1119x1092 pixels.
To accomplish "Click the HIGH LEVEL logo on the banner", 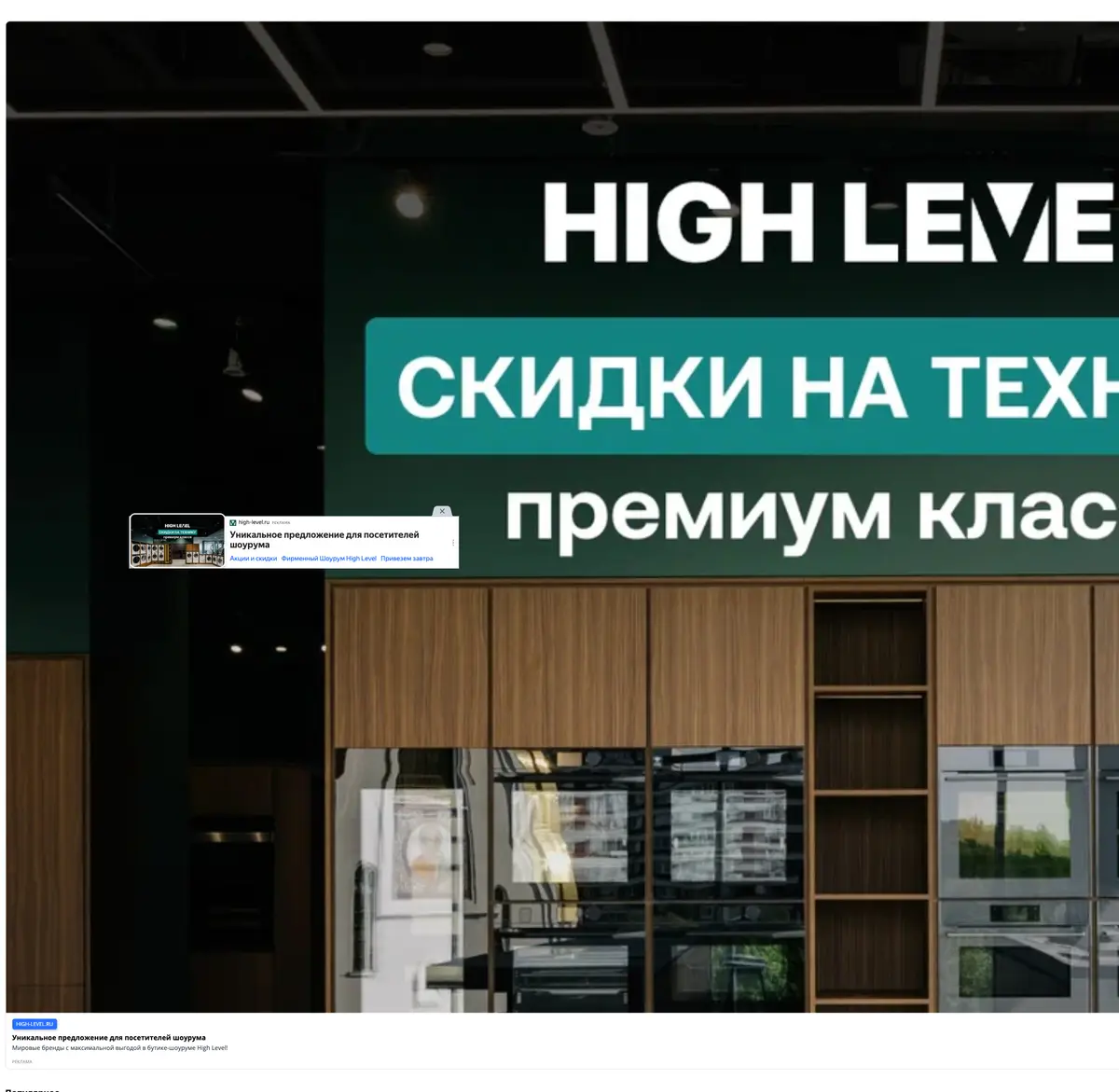I will (x=828, y=222).
